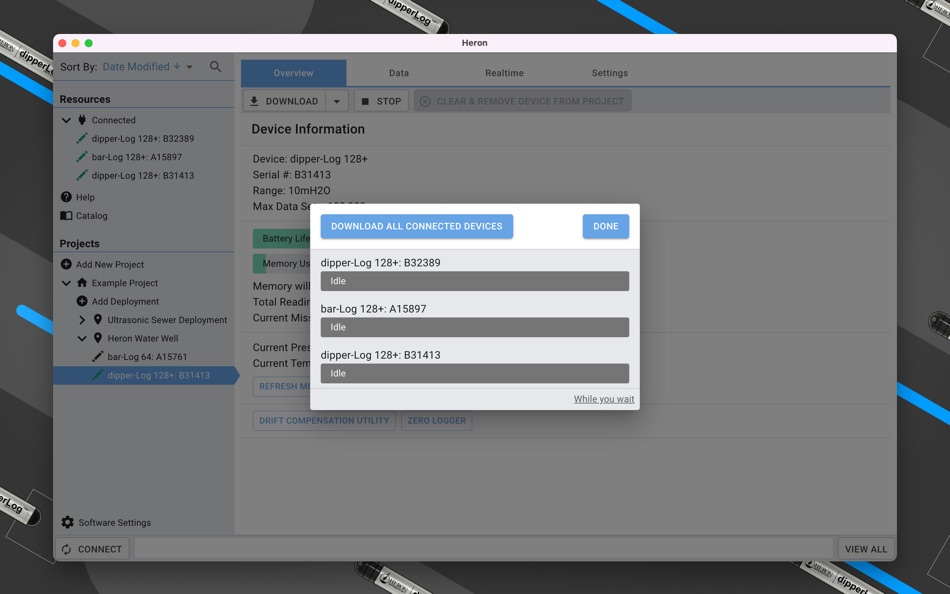Select bar-Log 64: A15761 in project tree
950x594 pixels.
pos(147,357)
